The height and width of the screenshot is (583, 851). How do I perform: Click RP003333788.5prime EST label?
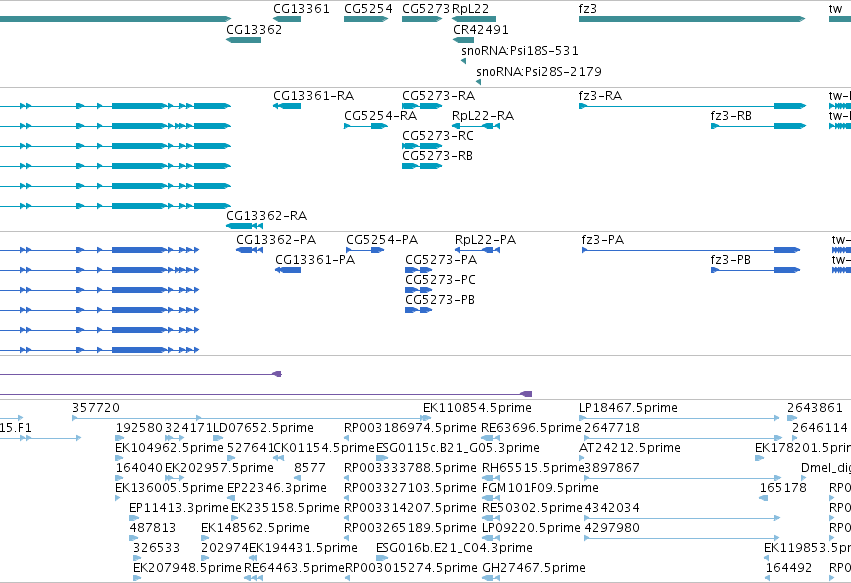click(410, 468)
